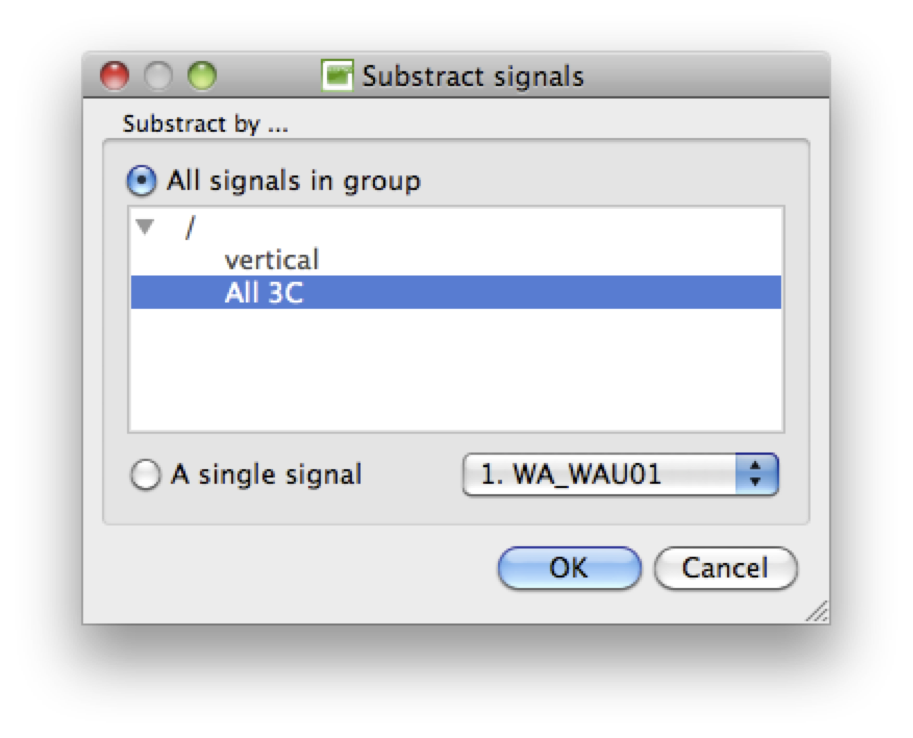Click the 'Substract signals' window title text
Image resolution: width=913 pixels, height=738 pixels.
pos(472,76)
